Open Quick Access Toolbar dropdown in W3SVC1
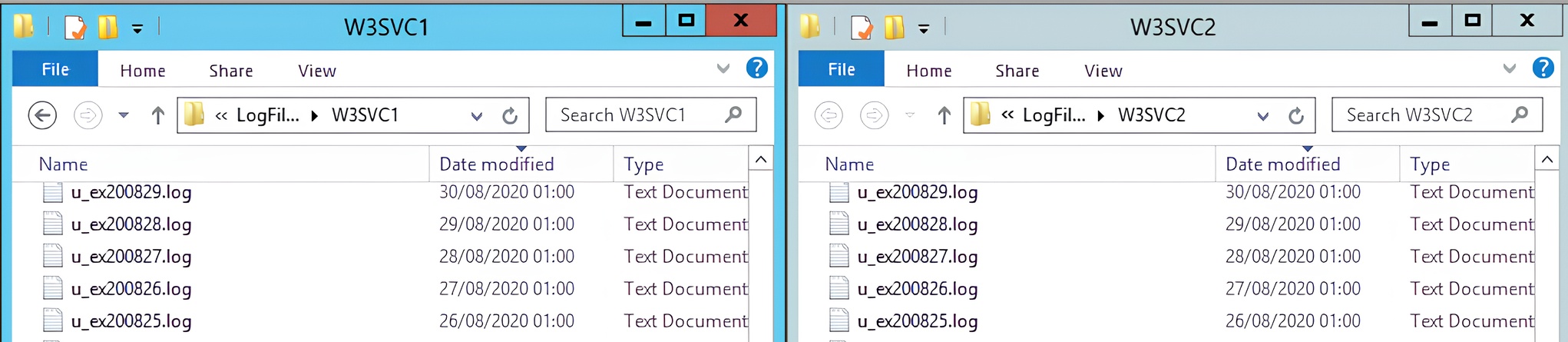1568x342 pixels. point(137,29)
